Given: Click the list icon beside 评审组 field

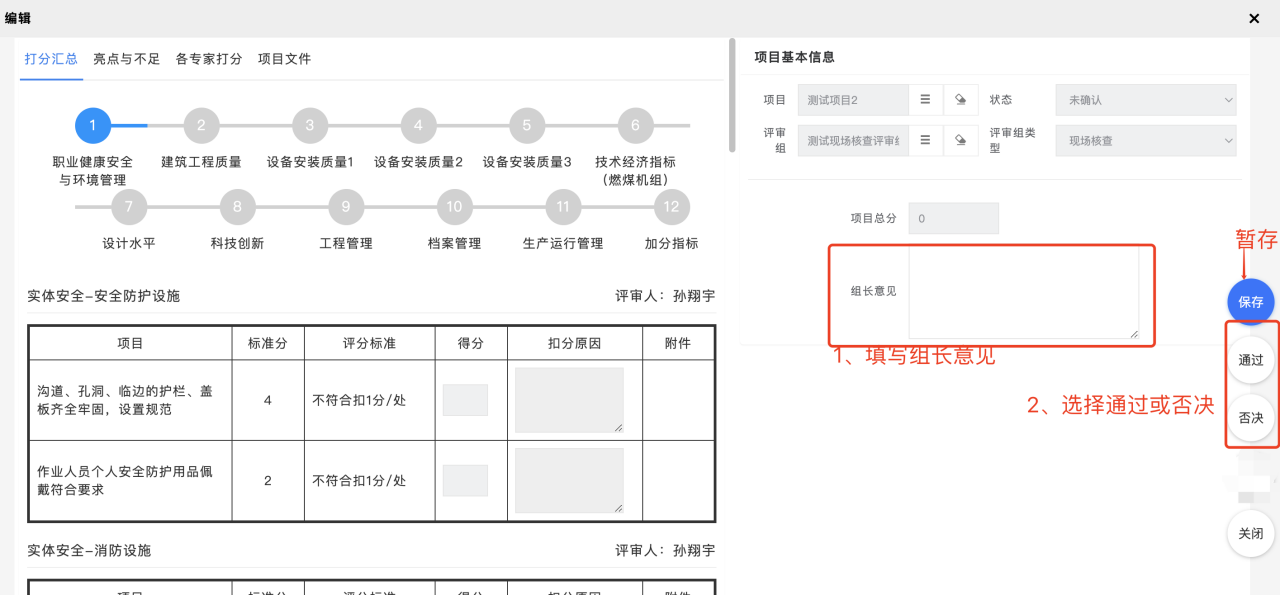Looking at the screenshot, I should click(x=925, y=141).
